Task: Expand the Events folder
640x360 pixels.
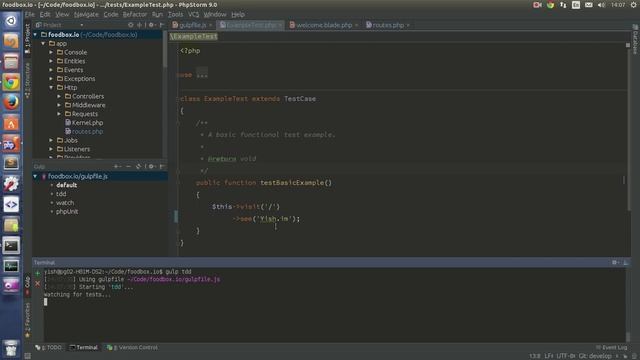Action: (51, 70)
